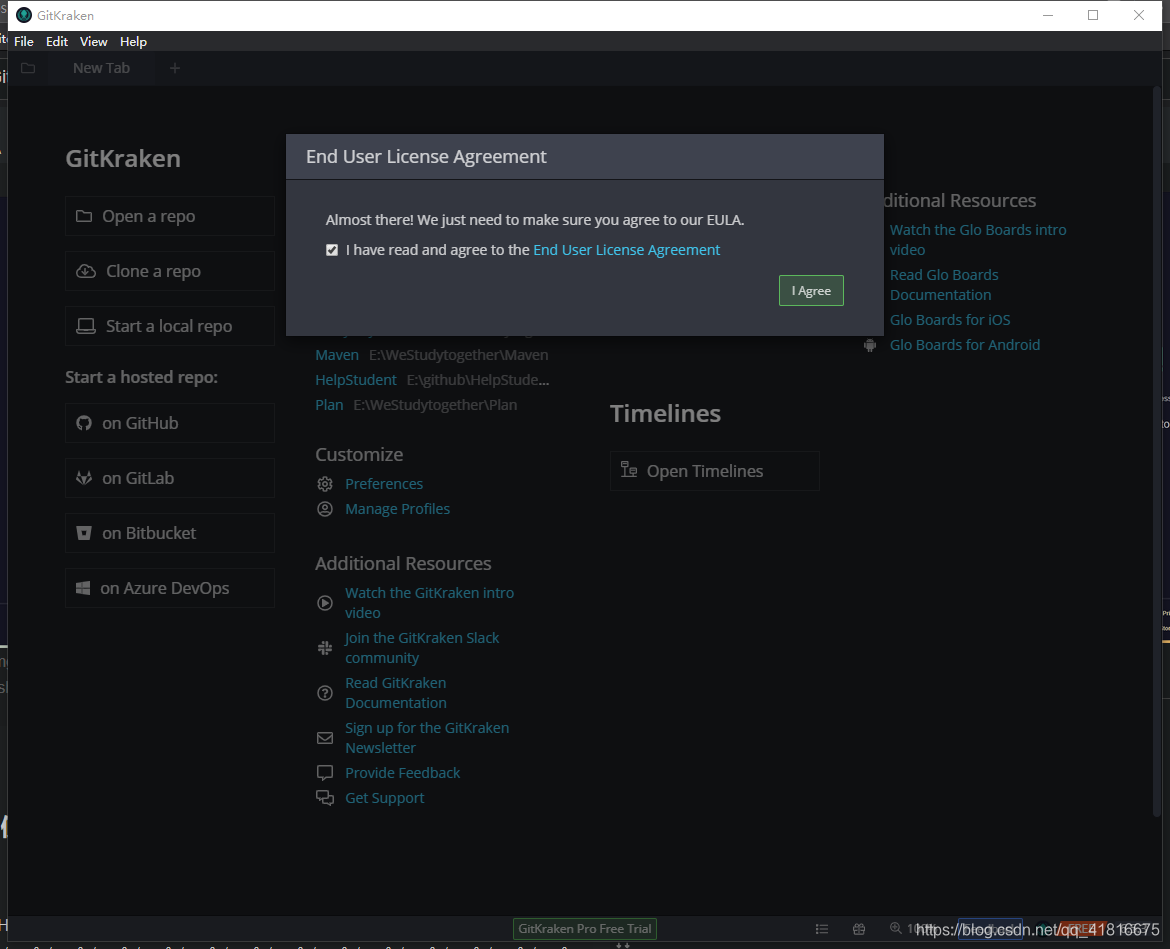Open Glo Boards for Android link
1170x949 pixels.
(965, 345)
